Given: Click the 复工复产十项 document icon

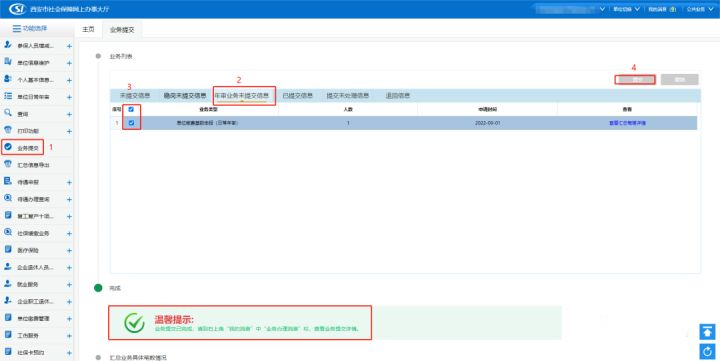Looking at the screenshot, I should 8,215.
